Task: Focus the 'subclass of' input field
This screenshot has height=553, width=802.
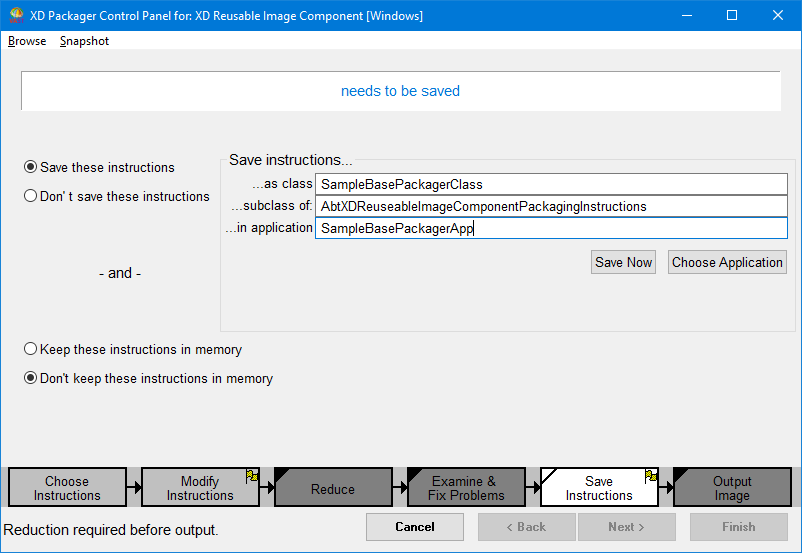Action: point(550,206)
